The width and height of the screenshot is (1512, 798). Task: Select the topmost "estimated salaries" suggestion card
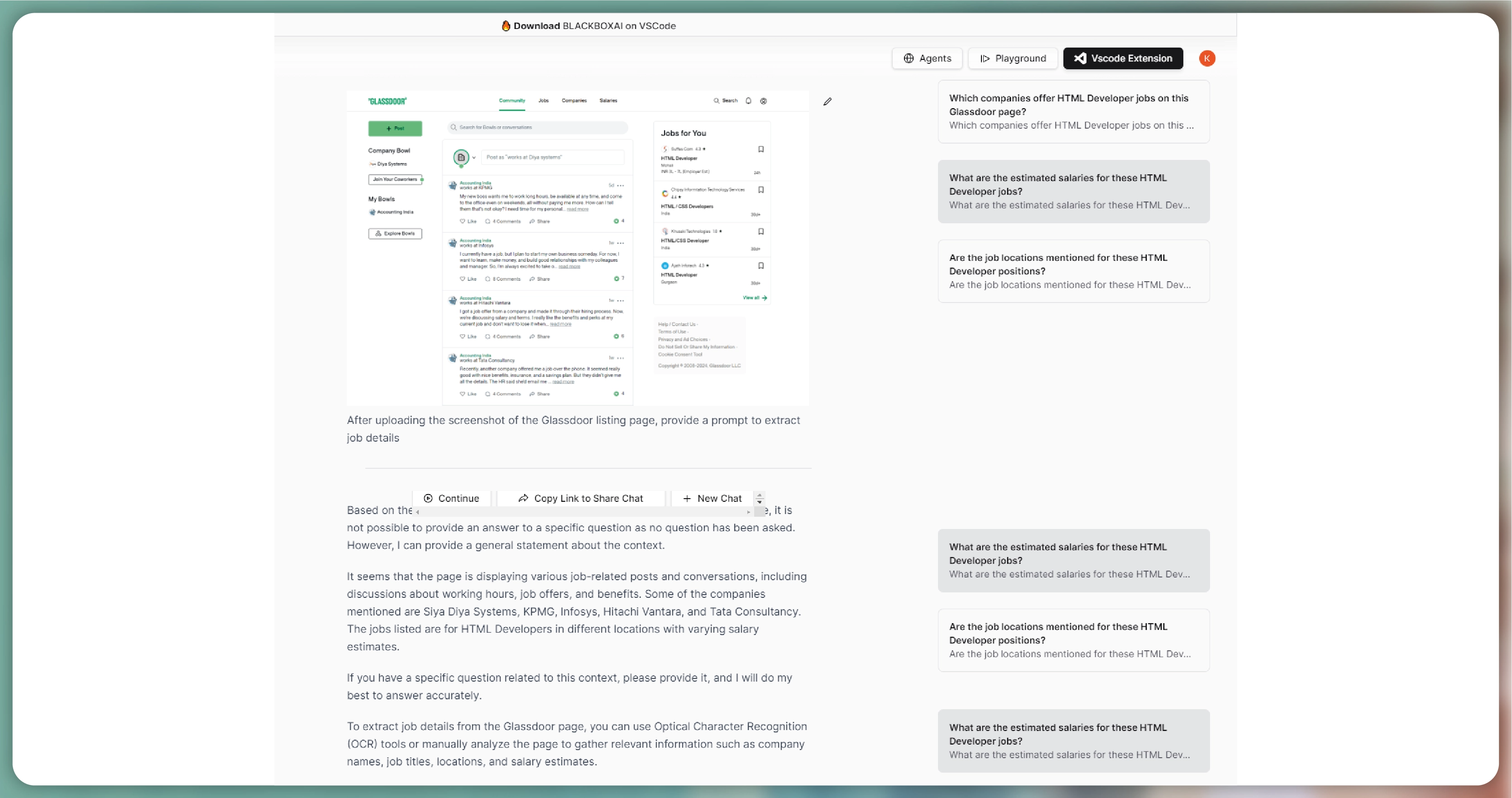(x=1073, y=192)
